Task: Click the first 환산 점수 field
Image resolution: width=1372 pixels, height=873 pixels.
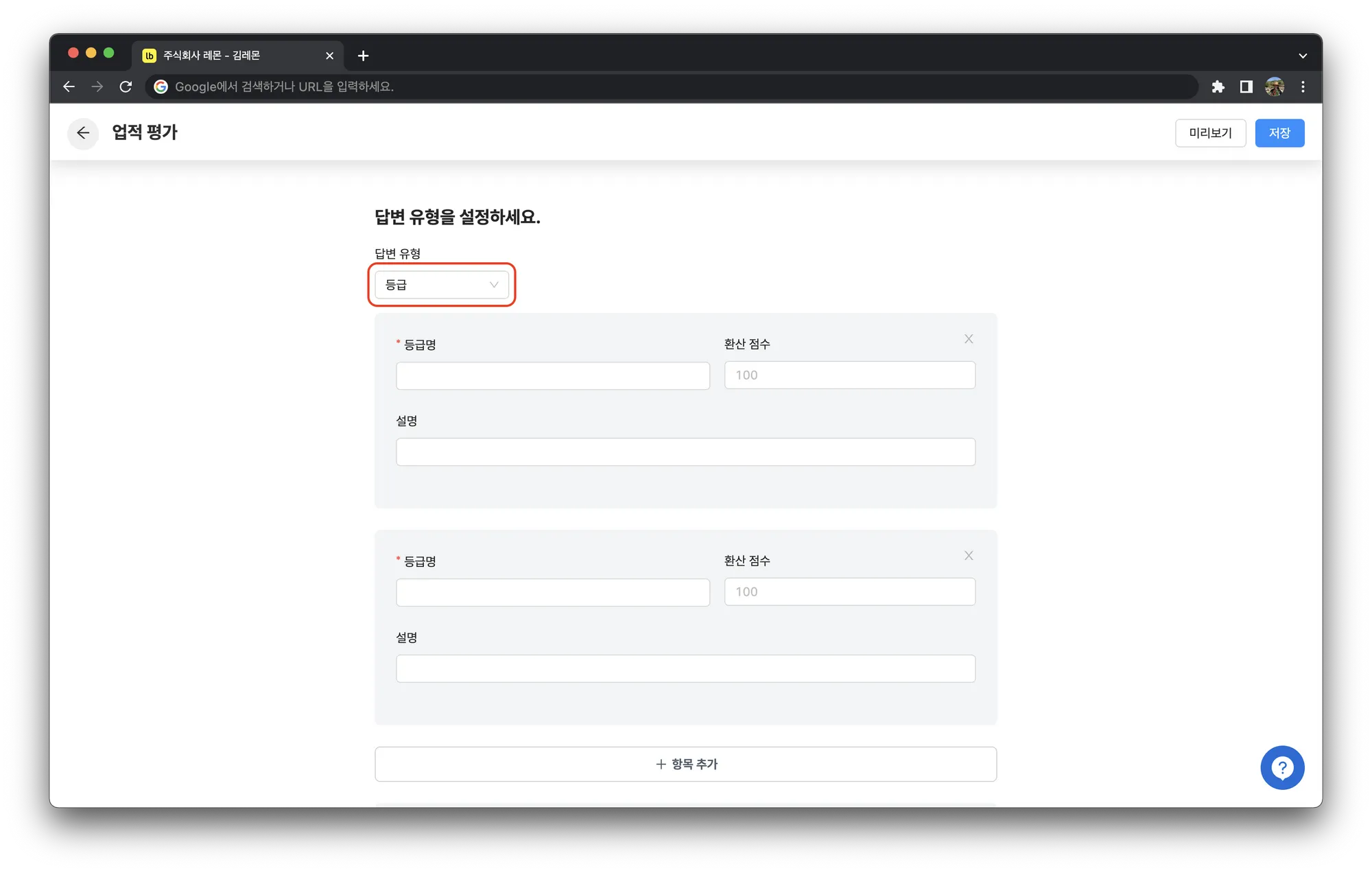Action: click(x=850, y=375)
